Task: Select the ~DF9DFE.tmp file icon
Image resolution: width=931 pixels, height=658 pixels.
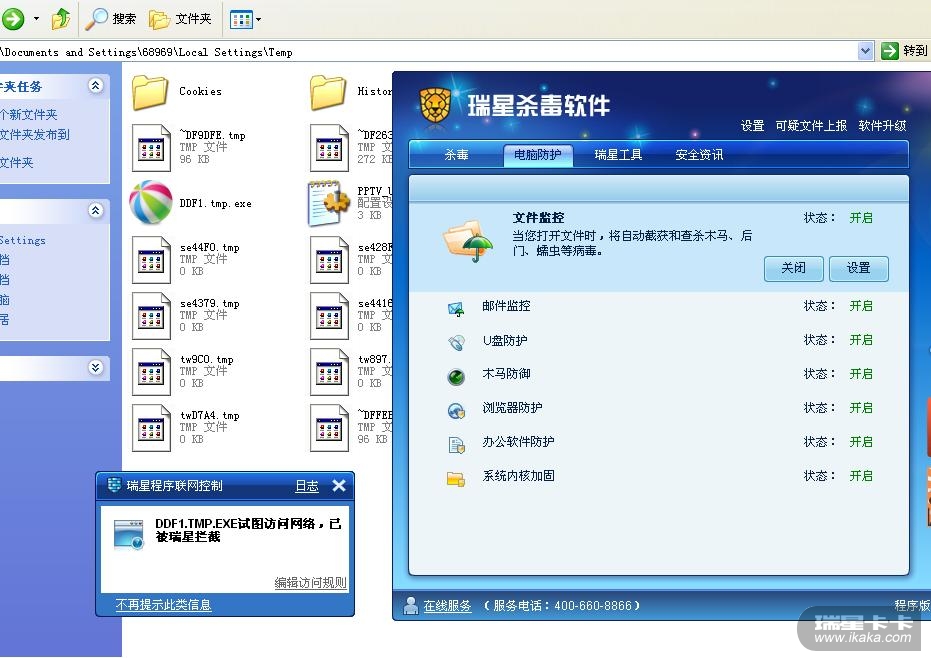Action: point(151,148)
